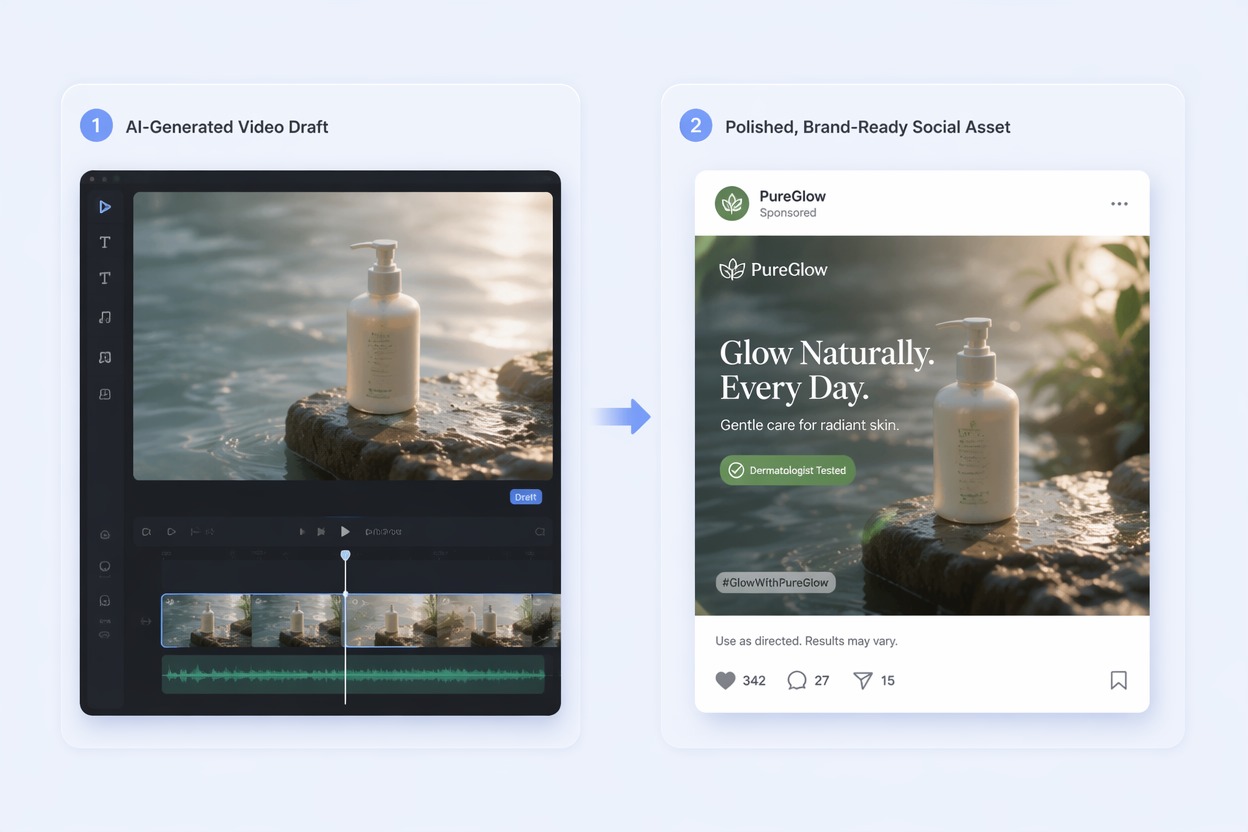Click the video track handle left of the clips

[146, 621]
